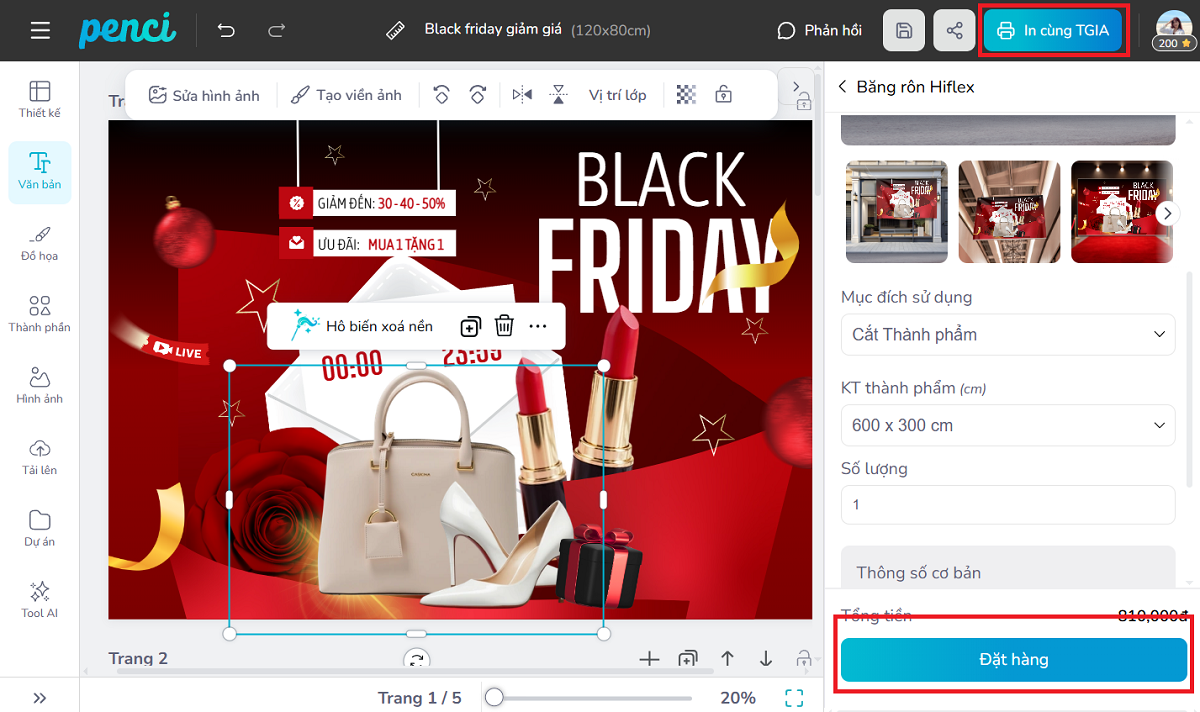This screenshot has height=712, width=1200.
Task: Adjust the zoom level slider
Action: 494,698
